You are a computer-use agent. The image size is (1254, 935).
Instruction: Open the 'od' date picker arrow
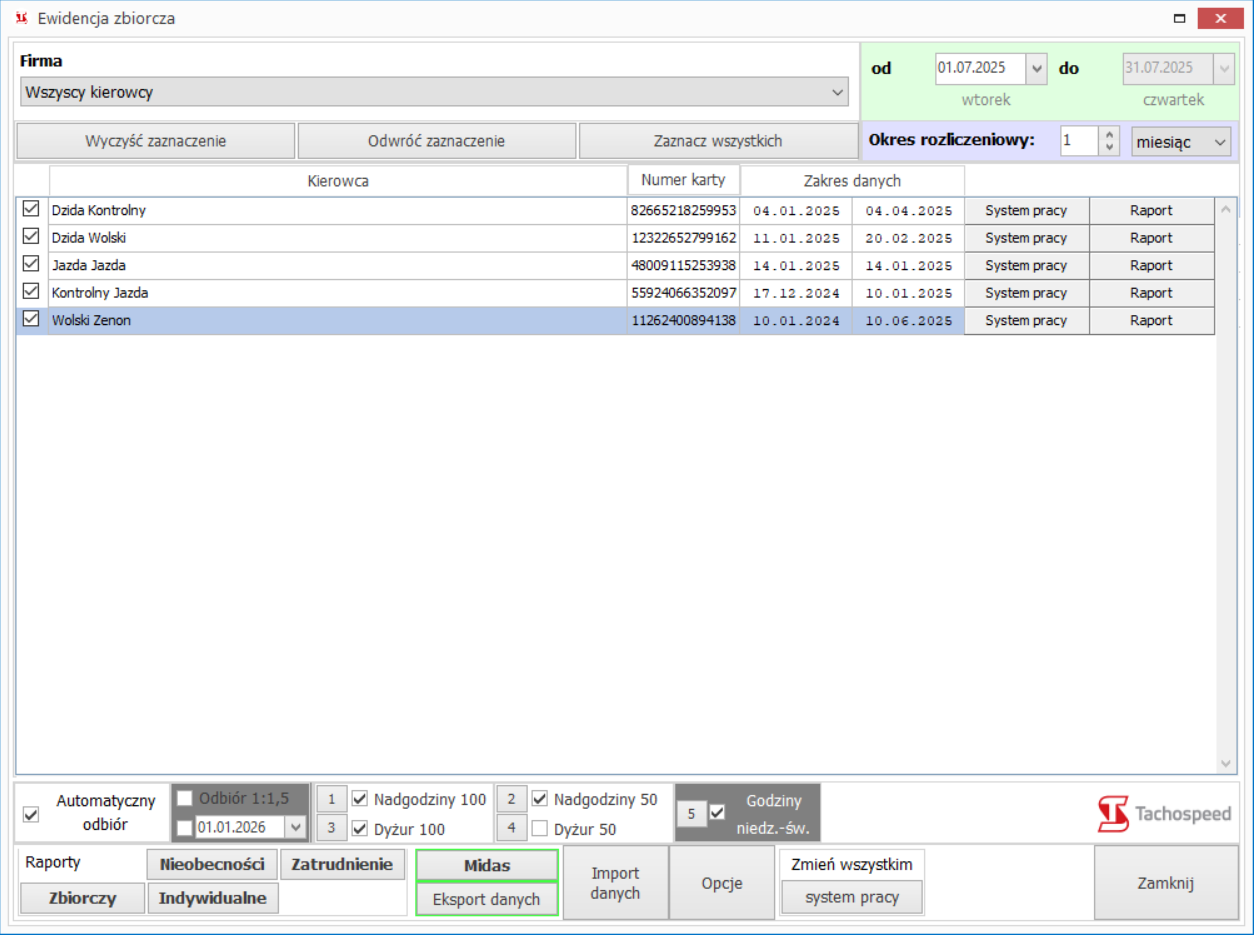pyautogui.click(x=1036, y=68)
